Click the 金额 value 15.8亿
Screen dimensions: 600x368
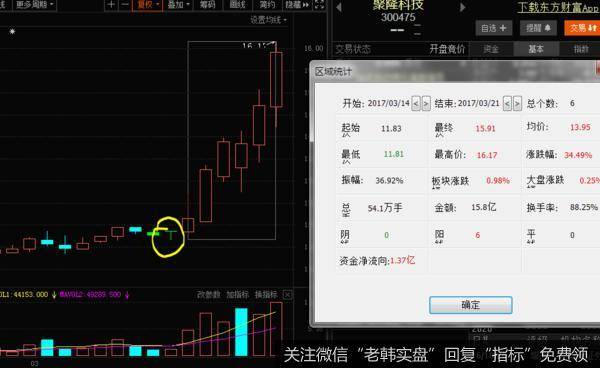(484, 207)
